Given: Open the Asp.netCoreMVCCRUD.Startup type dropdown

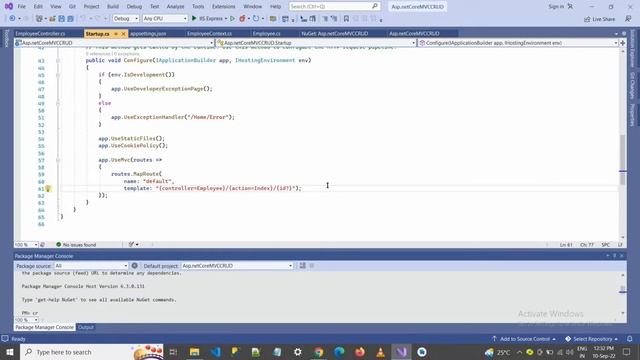Looking at the screenshot, I should tap(316, 43).
